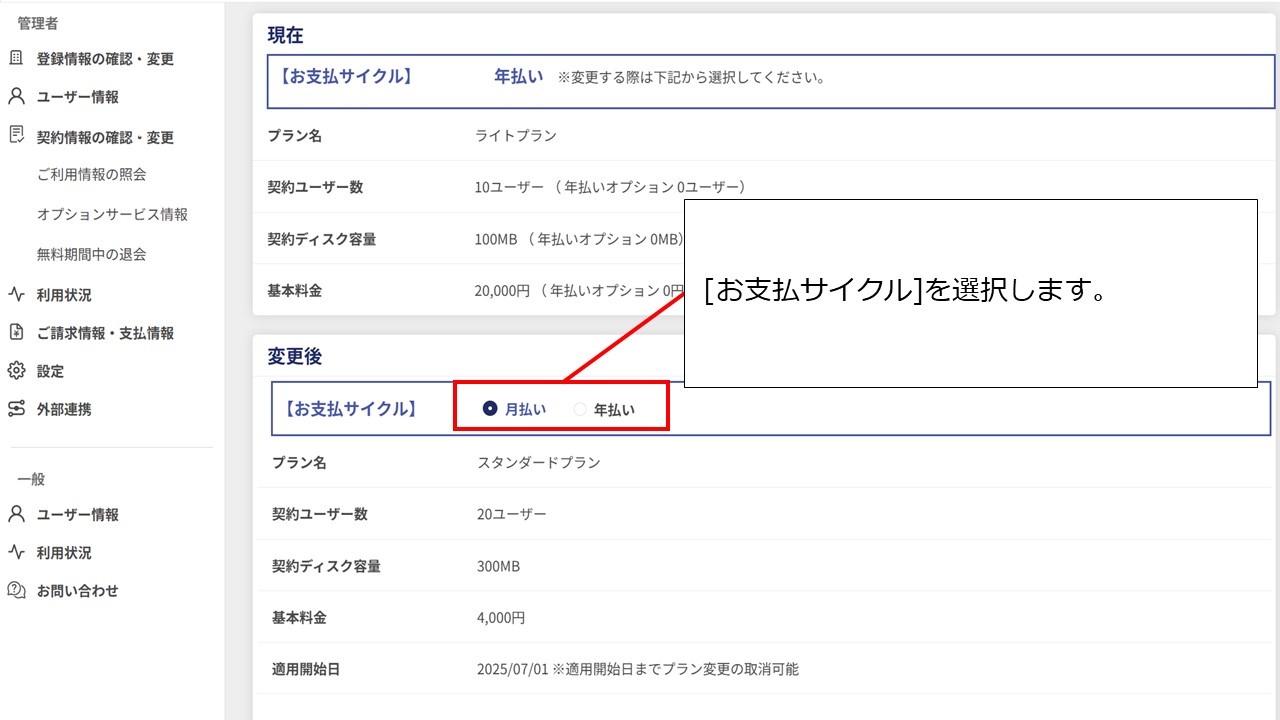Click the person icon for 一般 ユーザー情報
1280x720 pixels.
(x=16, y=514)
